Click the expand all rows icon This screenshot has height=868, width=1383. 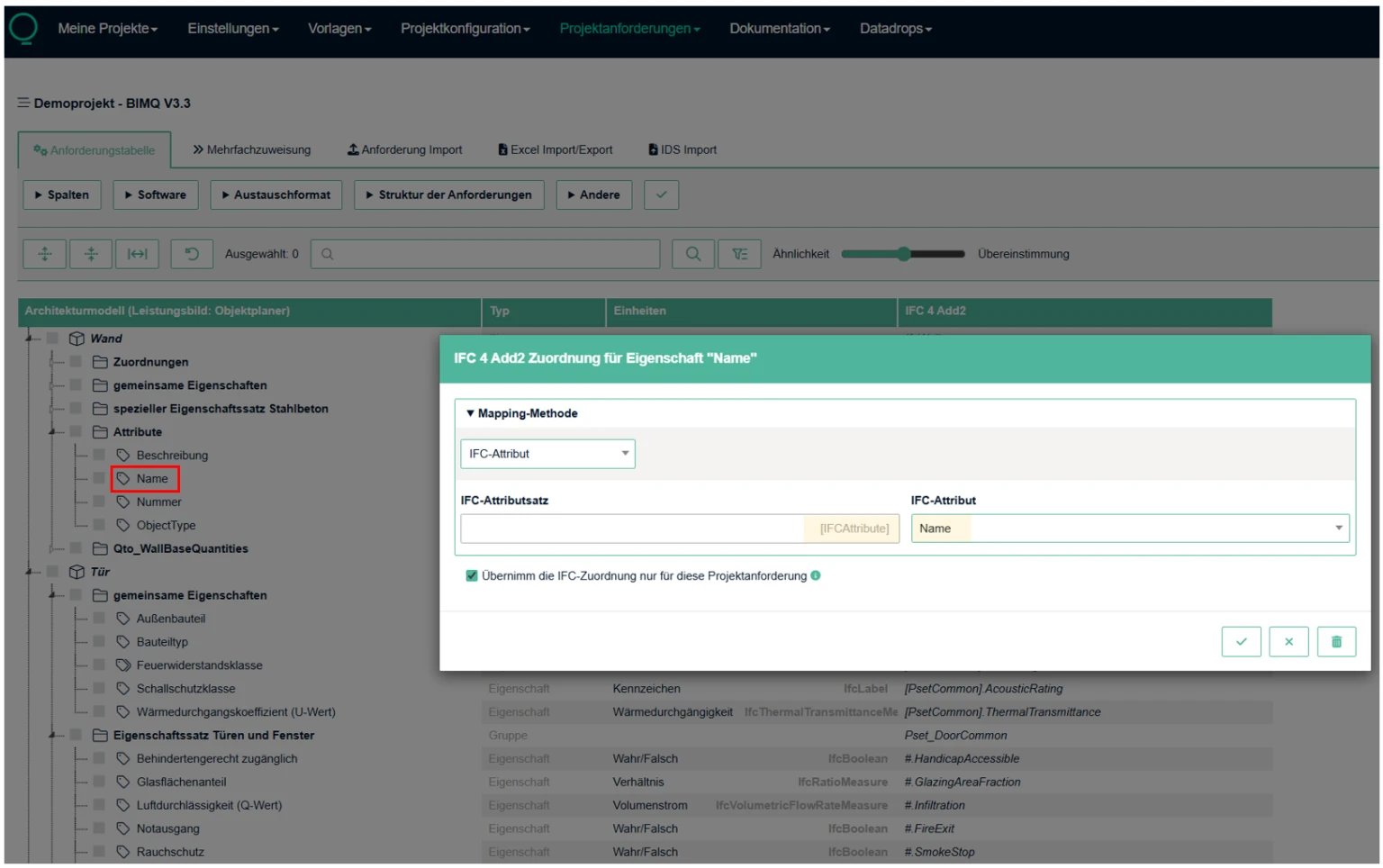point(44,254)
